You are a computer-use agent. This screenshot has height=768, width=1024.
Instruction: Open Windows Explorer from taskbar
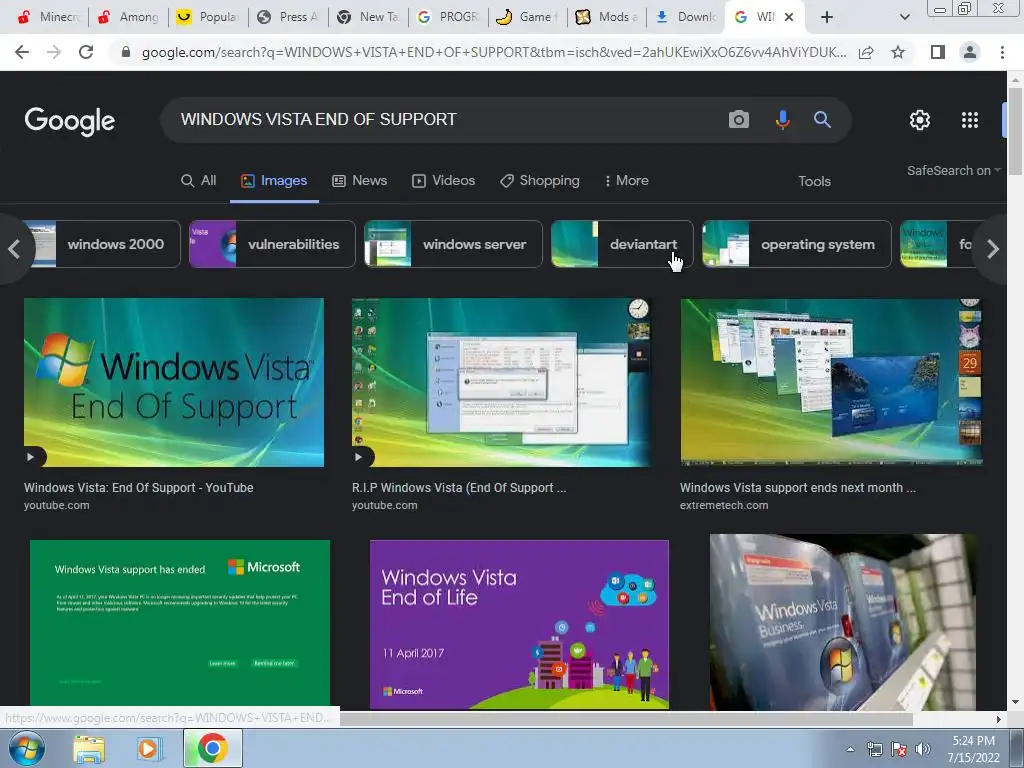click(89, 749)
